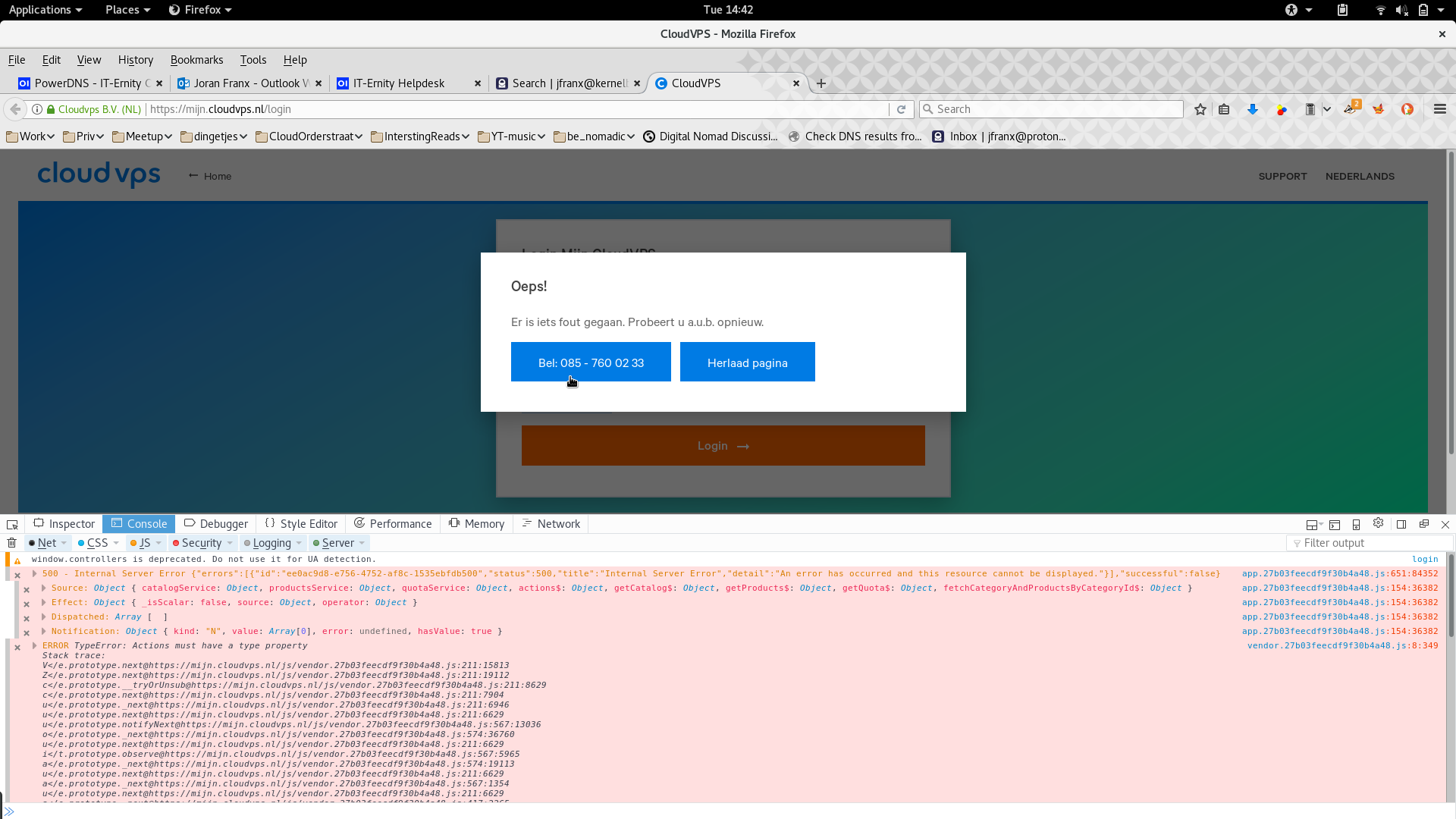Click the colored circles extension icon
This screenshot has width=1456, height=819.
click(x=1282, y=109)
